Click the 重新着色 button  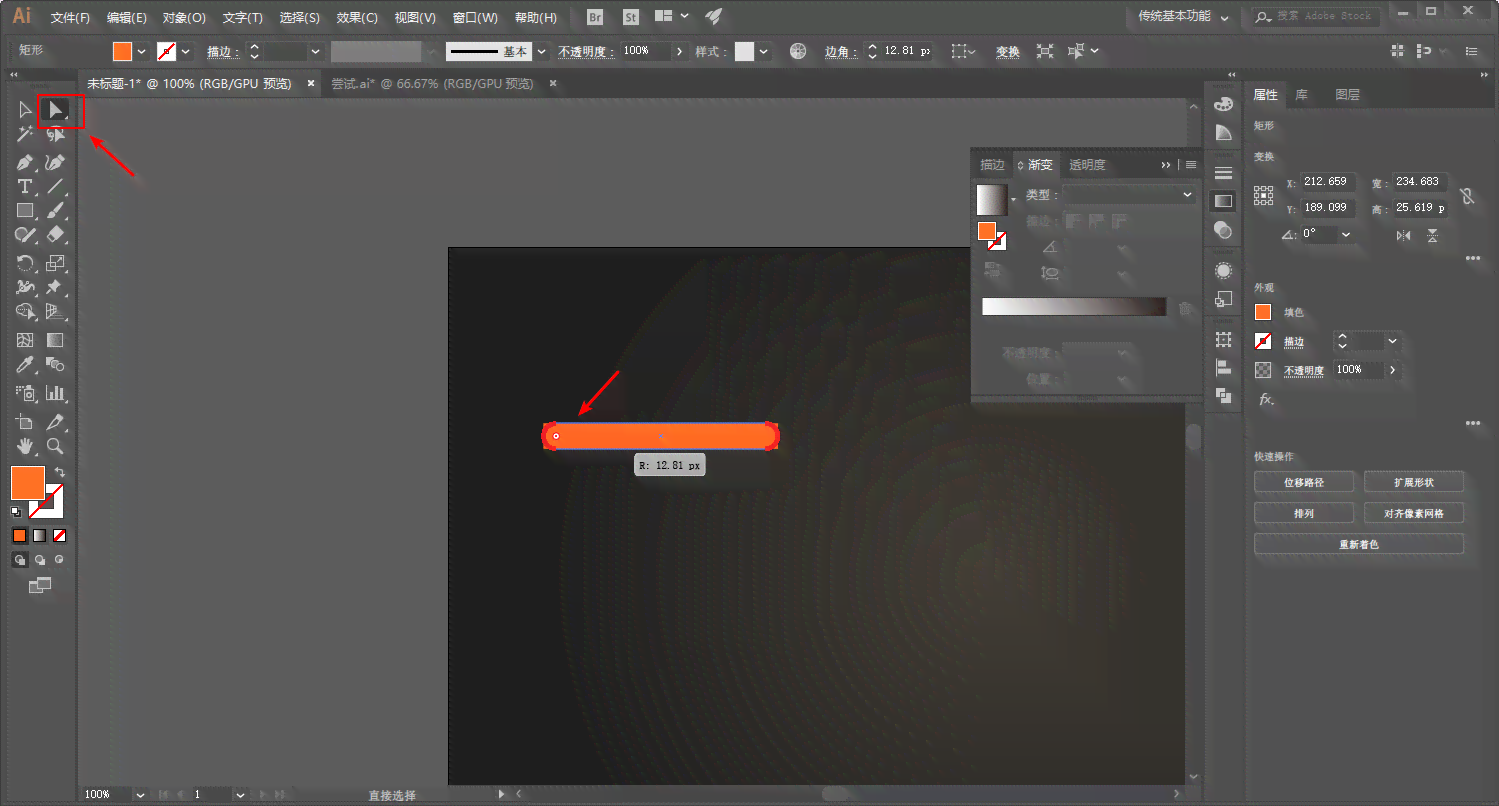tap(1359, 544)
